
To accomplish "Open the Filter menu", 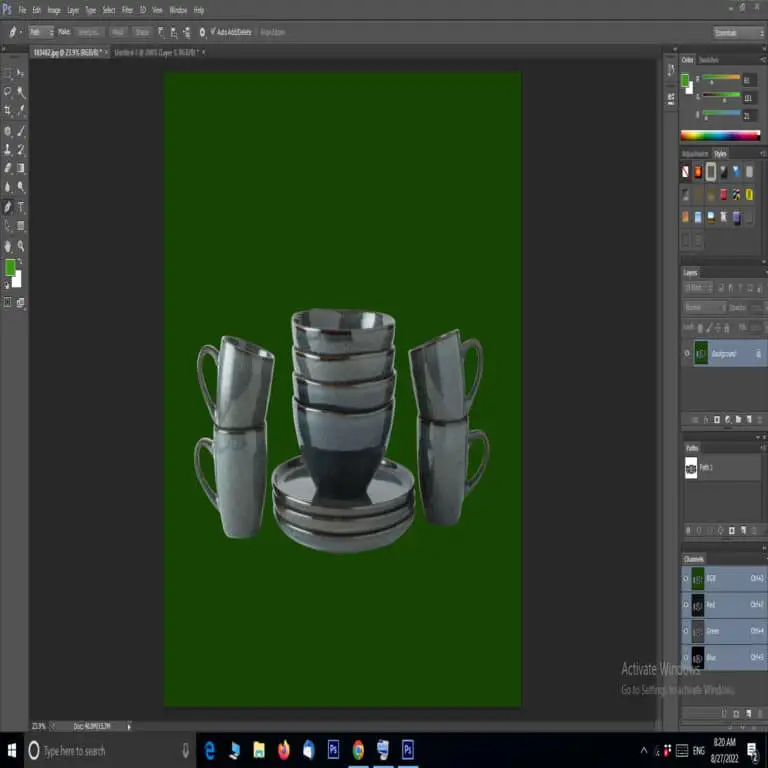I will [127, 10].
